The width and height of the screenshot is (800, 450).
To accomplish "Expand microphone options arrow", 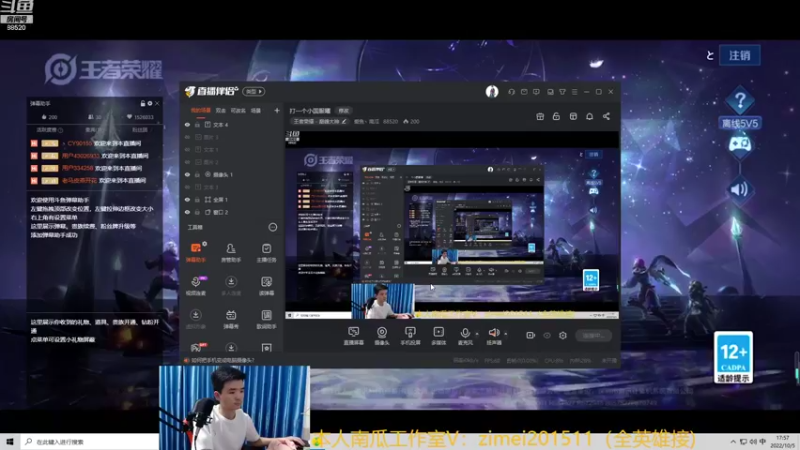I will [477, 334].
